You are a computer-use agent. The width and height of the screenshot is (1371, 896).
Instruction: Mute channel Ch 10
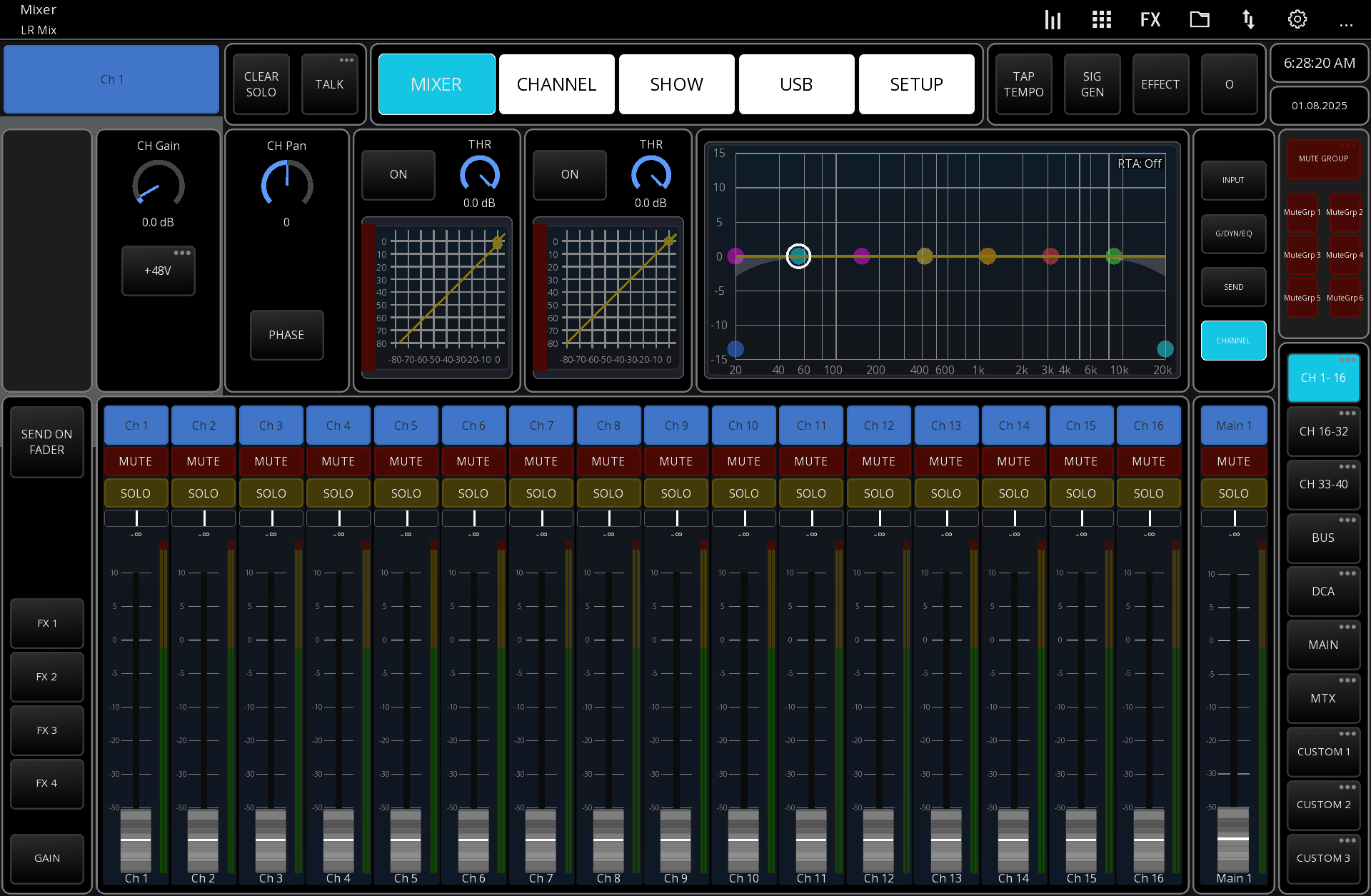point(743,461)
